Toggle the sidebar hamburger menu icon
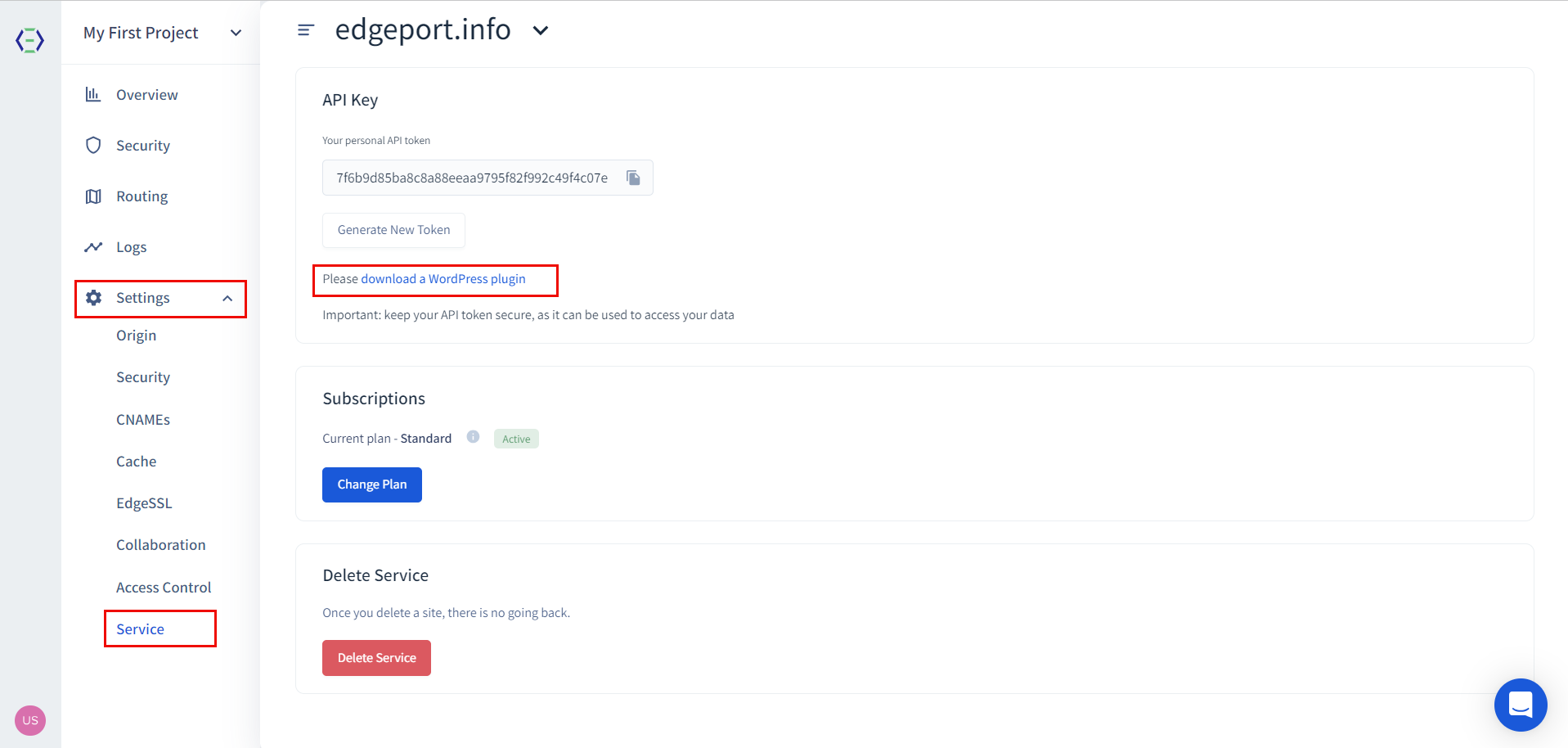Screen dimensions: 1568x748 click(306, 30)
